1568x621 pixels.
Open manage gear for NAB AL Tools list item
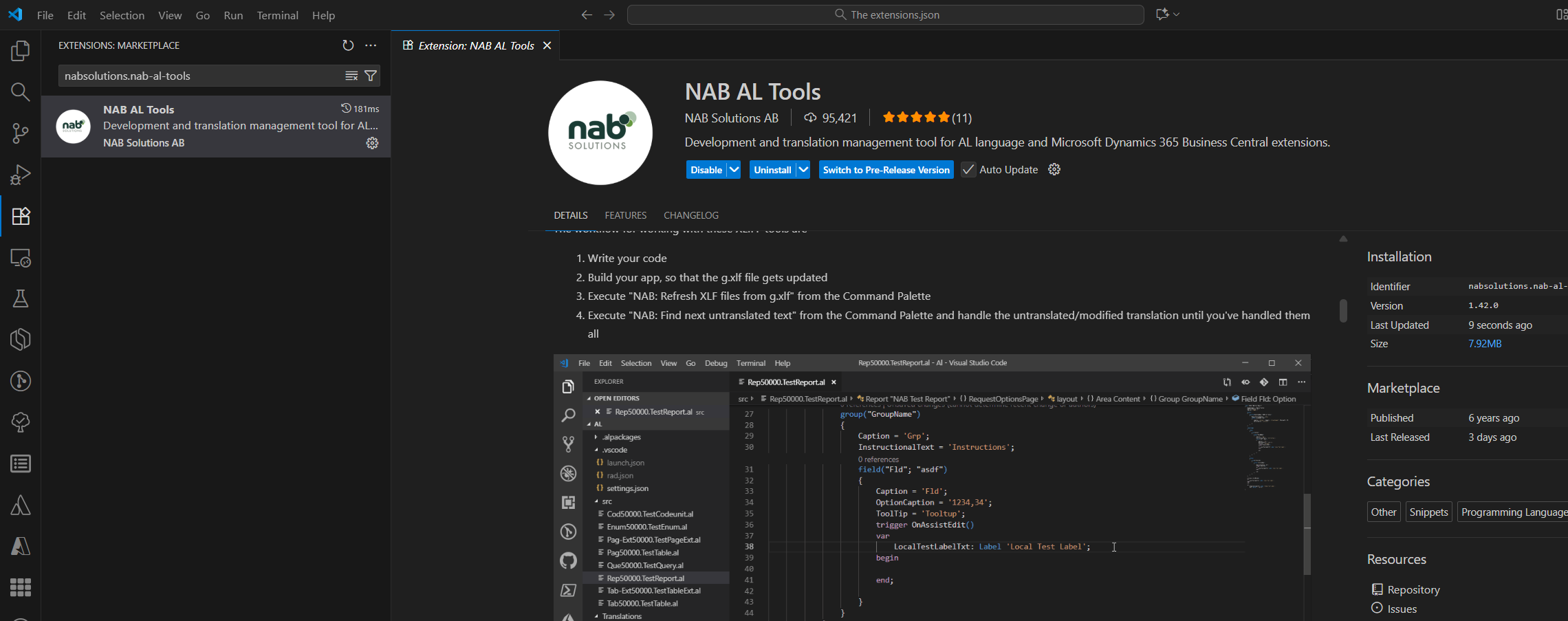[372, 143]
